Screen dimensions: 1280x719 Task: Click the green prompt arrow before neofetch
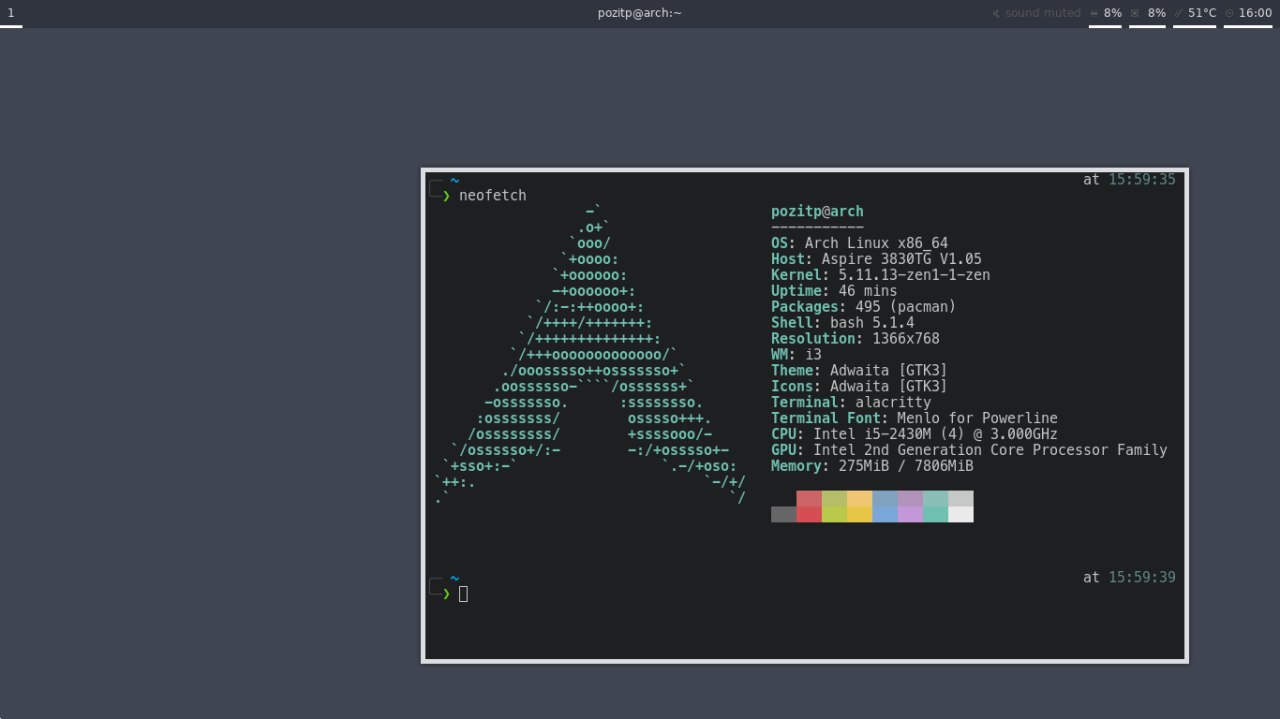[446, 196]
